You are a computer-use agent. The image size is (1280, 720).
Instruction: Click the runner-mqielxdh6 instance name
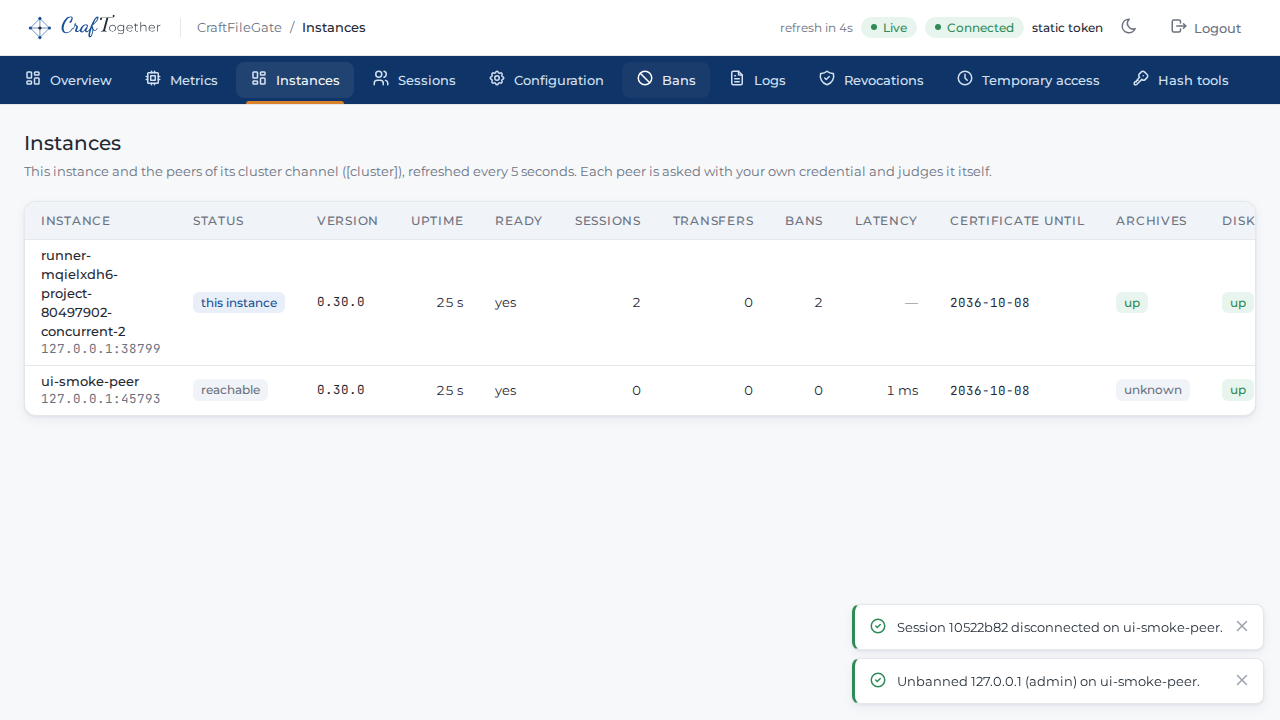click(x=83, y=293)
